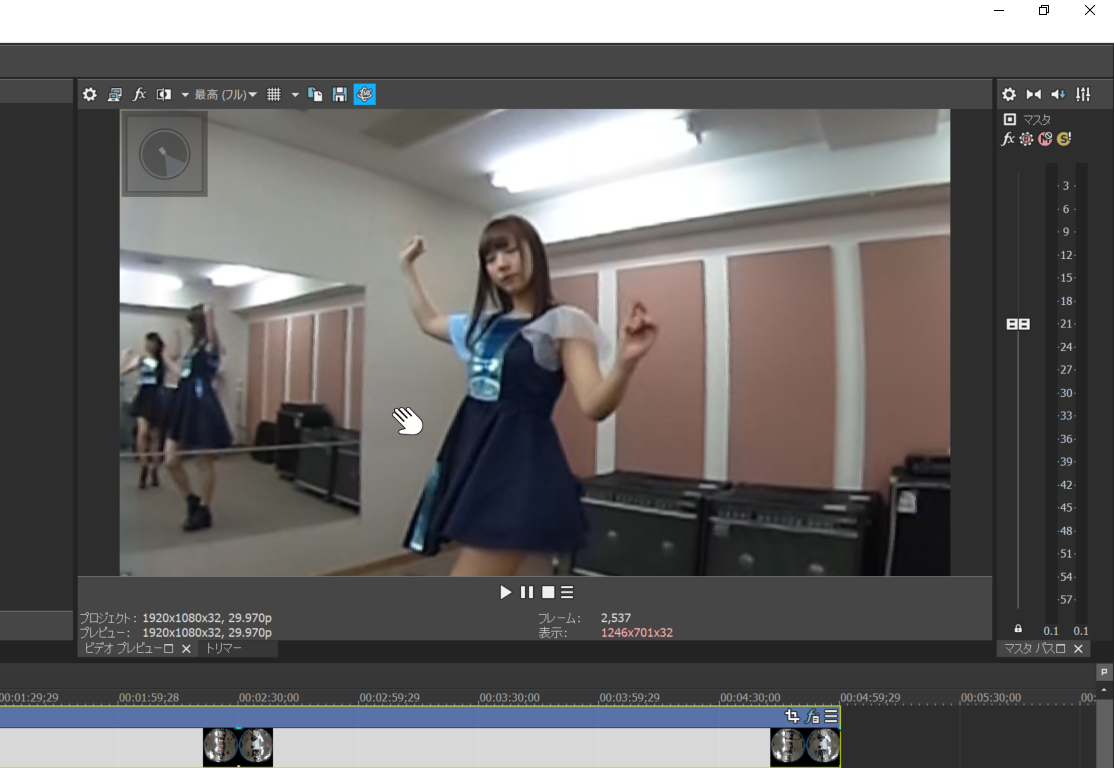Image resolution: width=1114 pixels, height=768 pixels.
Task: Click the timeline marker tool flag button
Action: 1104,671
